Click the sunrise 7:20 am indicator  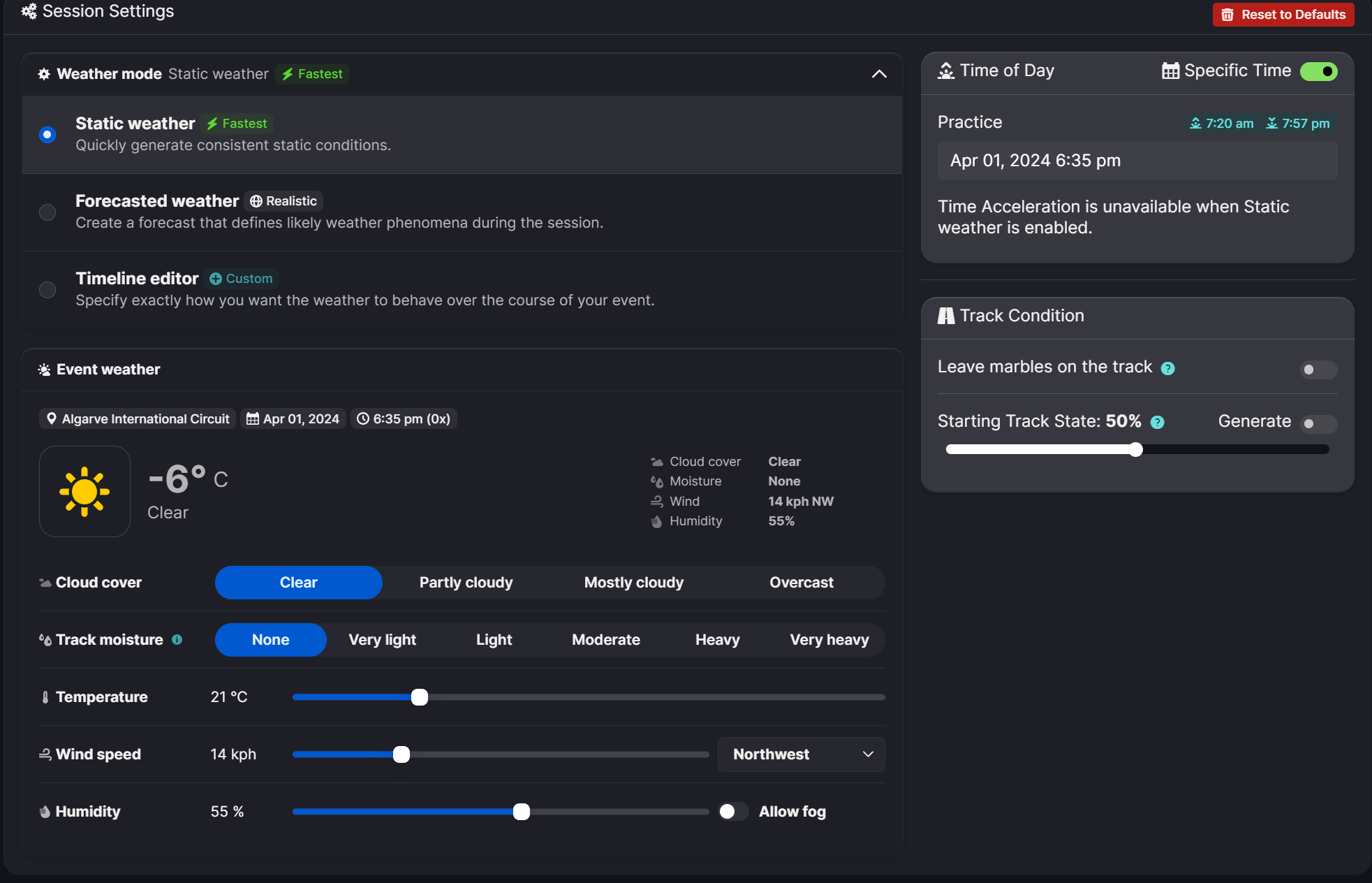pos(1222,124)
